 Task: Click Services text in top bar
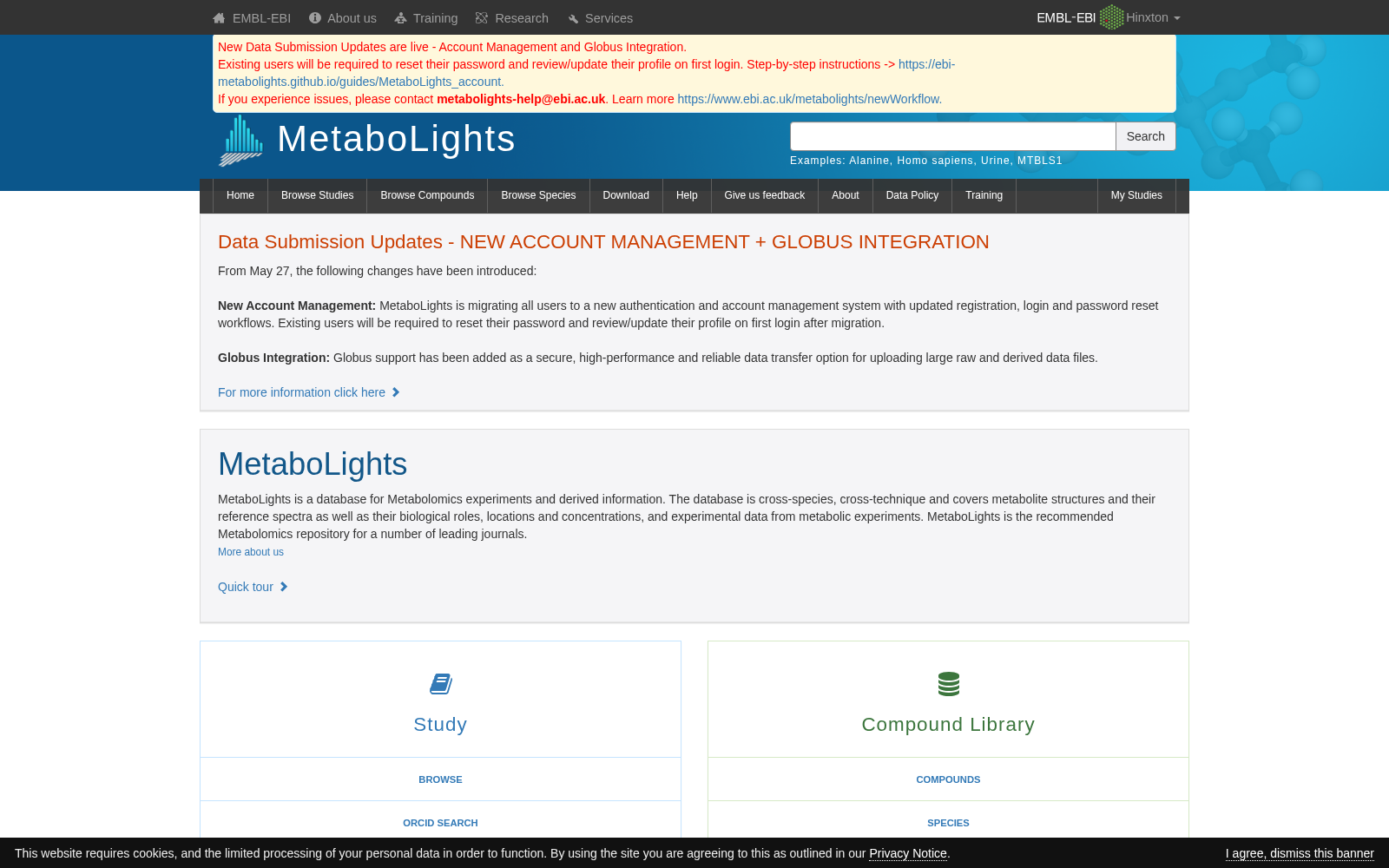pos(609,18)
